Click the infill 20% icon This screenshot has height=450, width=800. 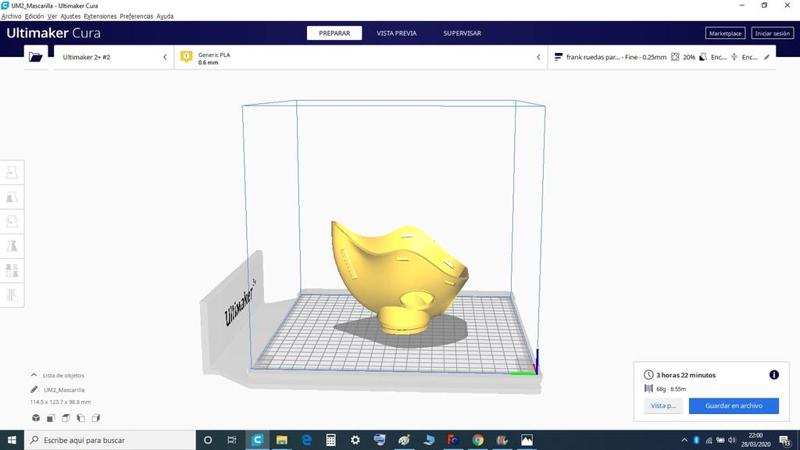pos(675,57)
